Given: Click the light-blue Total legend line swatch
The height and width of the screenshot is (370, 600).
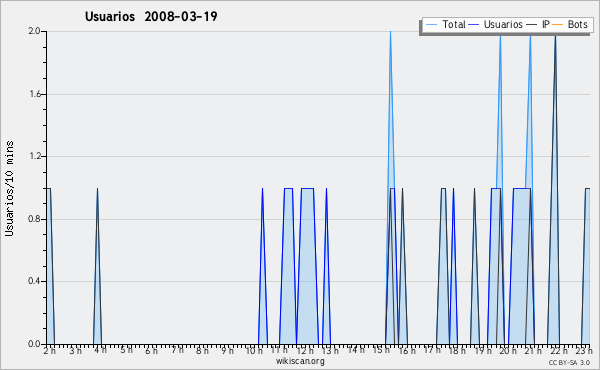Looking at the screenshot, I should coord(431,25).
